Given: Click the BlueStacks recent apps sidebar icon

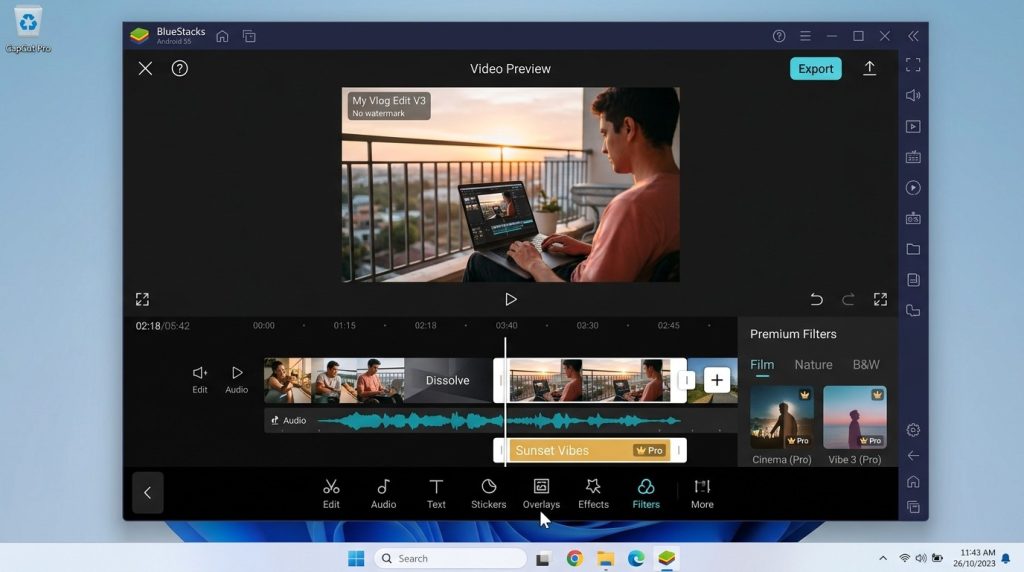Looking at the screenshot, I should [x=913, y=507].
